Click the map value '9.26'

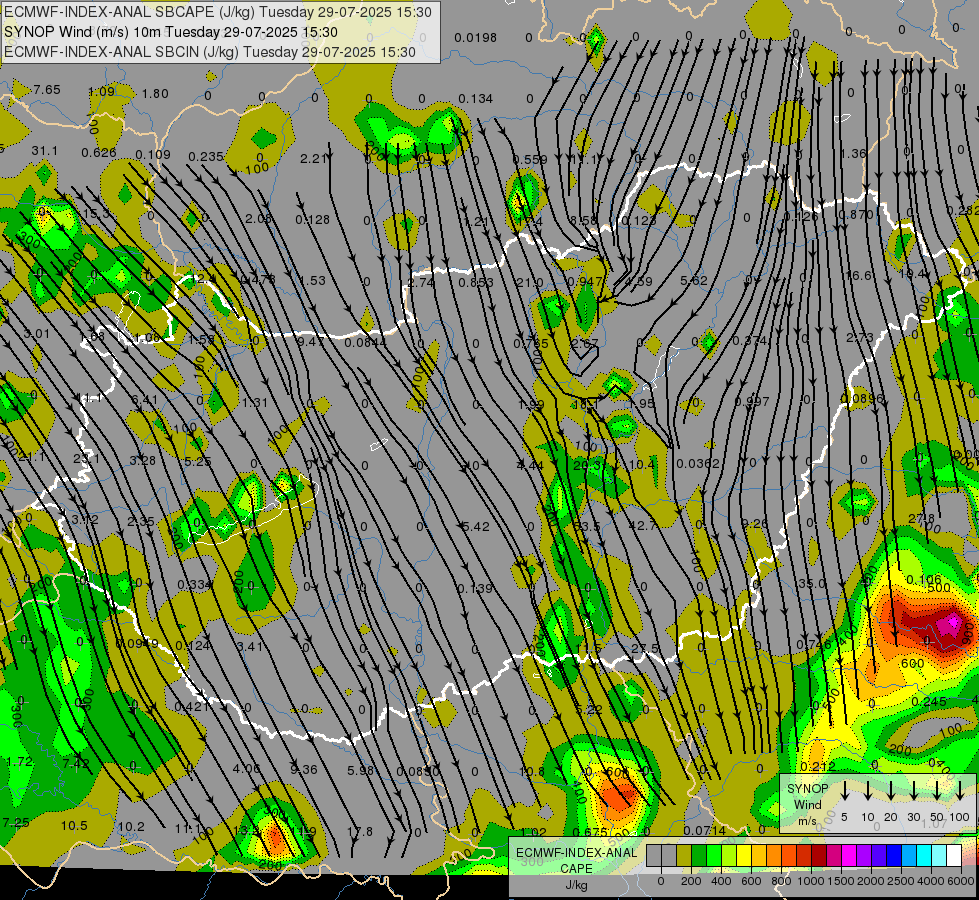pyautogui.click(x=755, y=523)
